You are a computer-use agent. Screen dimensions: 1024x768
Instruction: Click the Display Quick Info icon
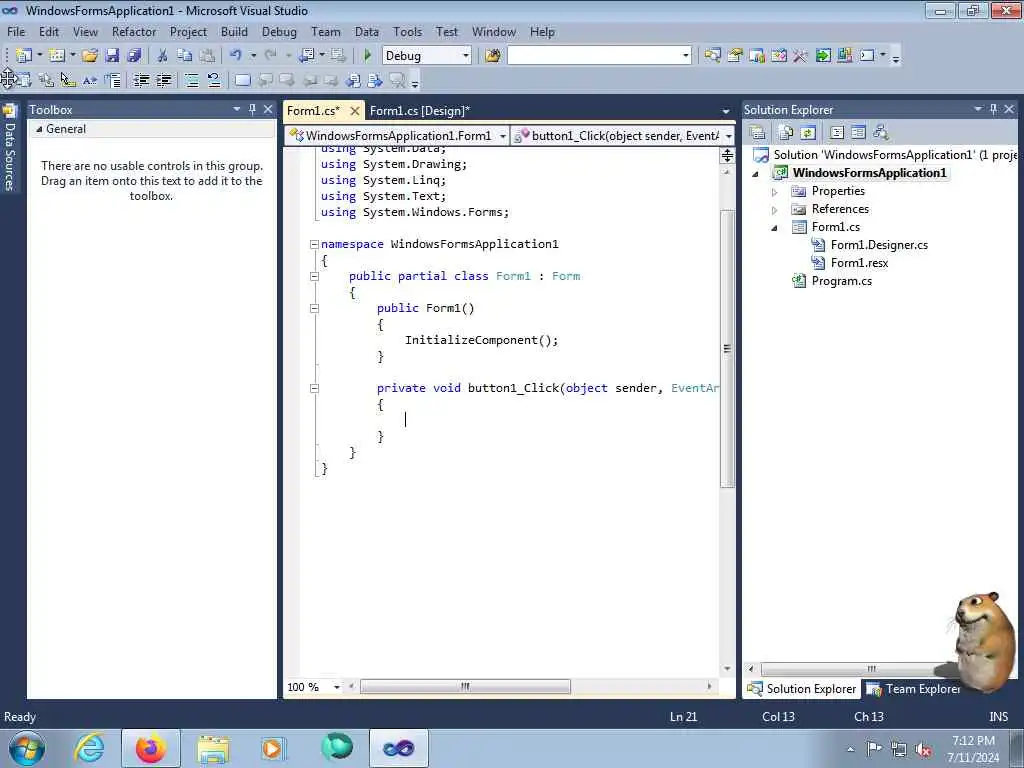(x=67, y=80)
